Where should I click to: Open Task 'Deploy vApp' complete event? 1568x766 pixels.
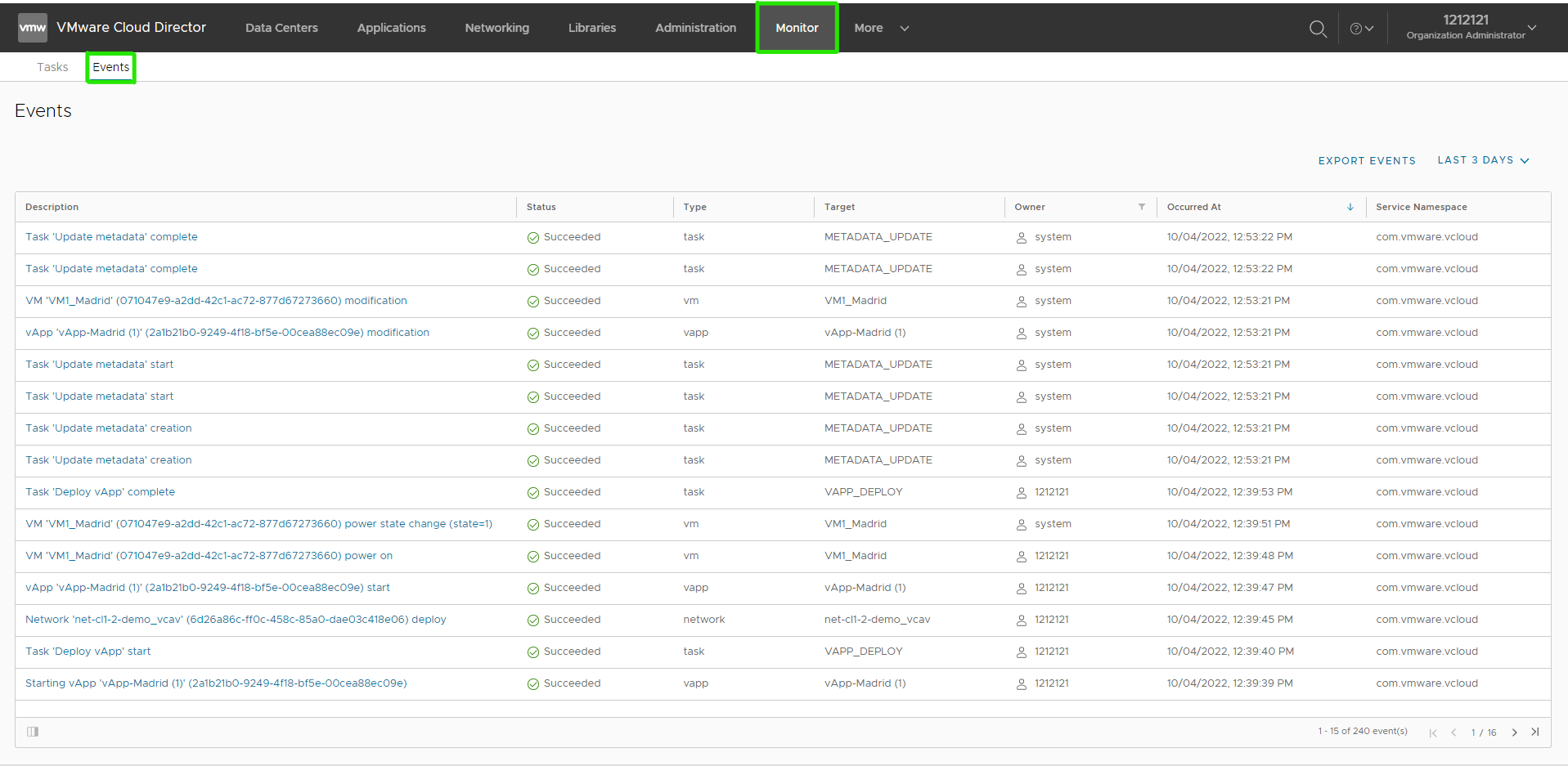pyautogui.click(x=100, y=492)
